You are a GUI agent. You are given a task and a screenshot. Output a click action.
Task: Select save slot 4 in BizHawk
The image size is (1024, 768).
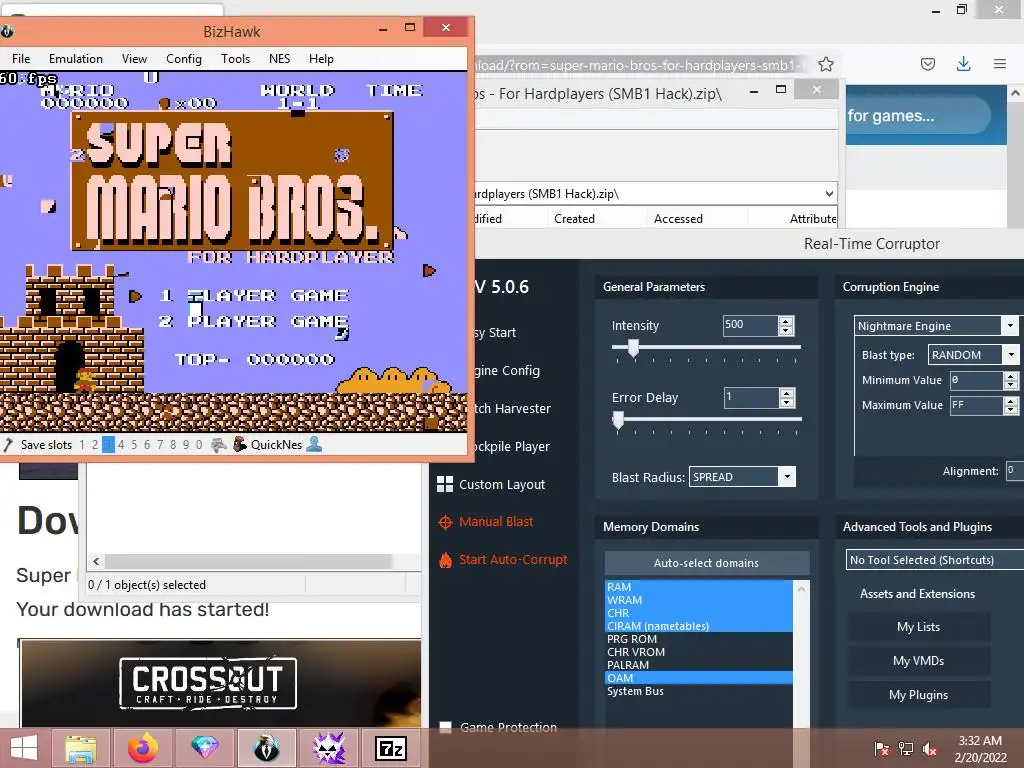(121, 445)
